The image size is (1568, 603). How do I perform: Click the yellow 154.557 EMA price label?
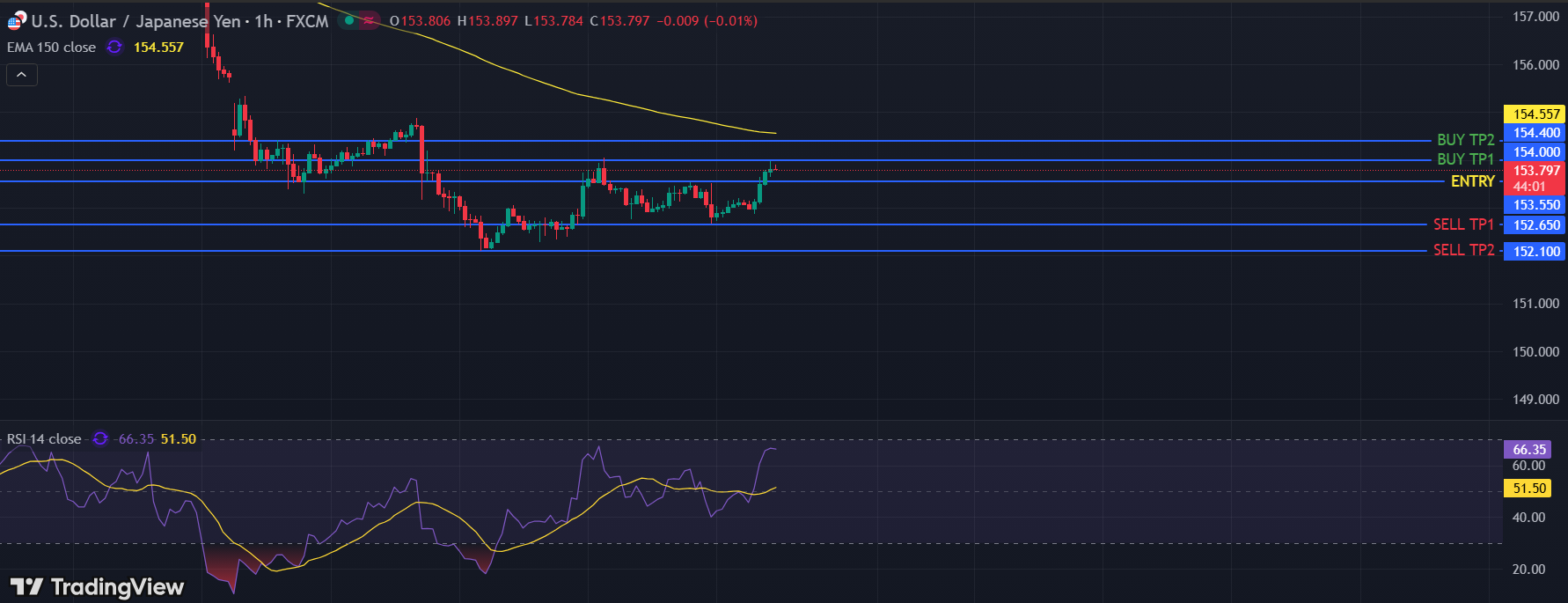point(1535,114)
